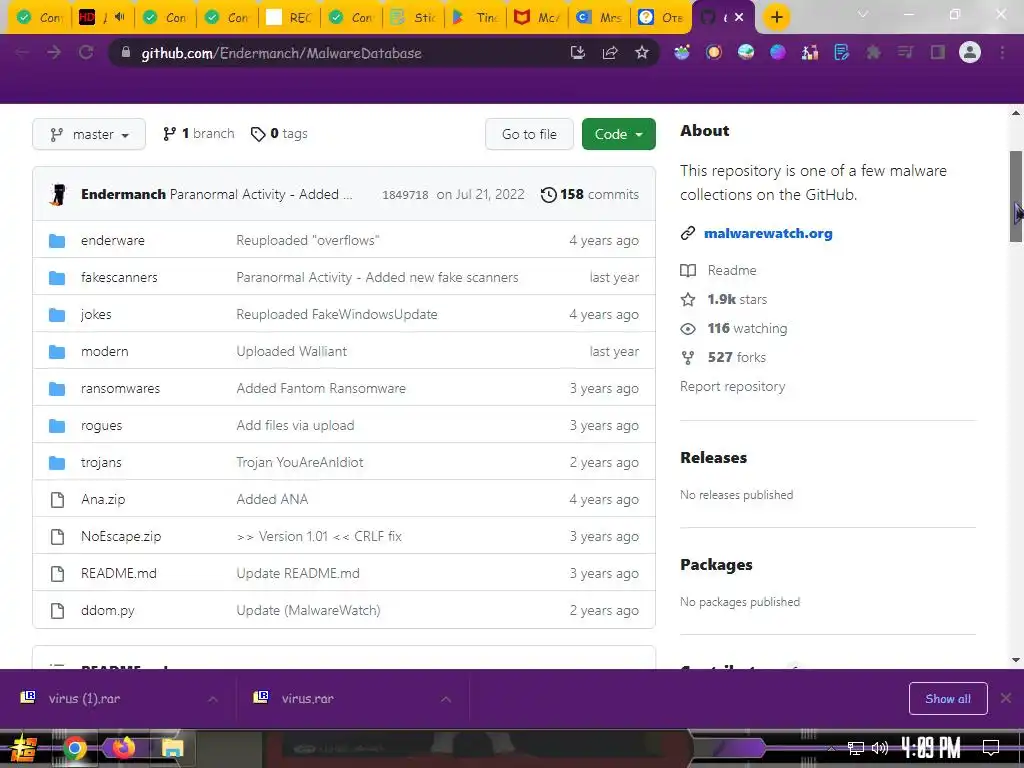Click 'Trojan YouAreAnIdiot' commit message

pyautogui.click(x=300, y=462)
